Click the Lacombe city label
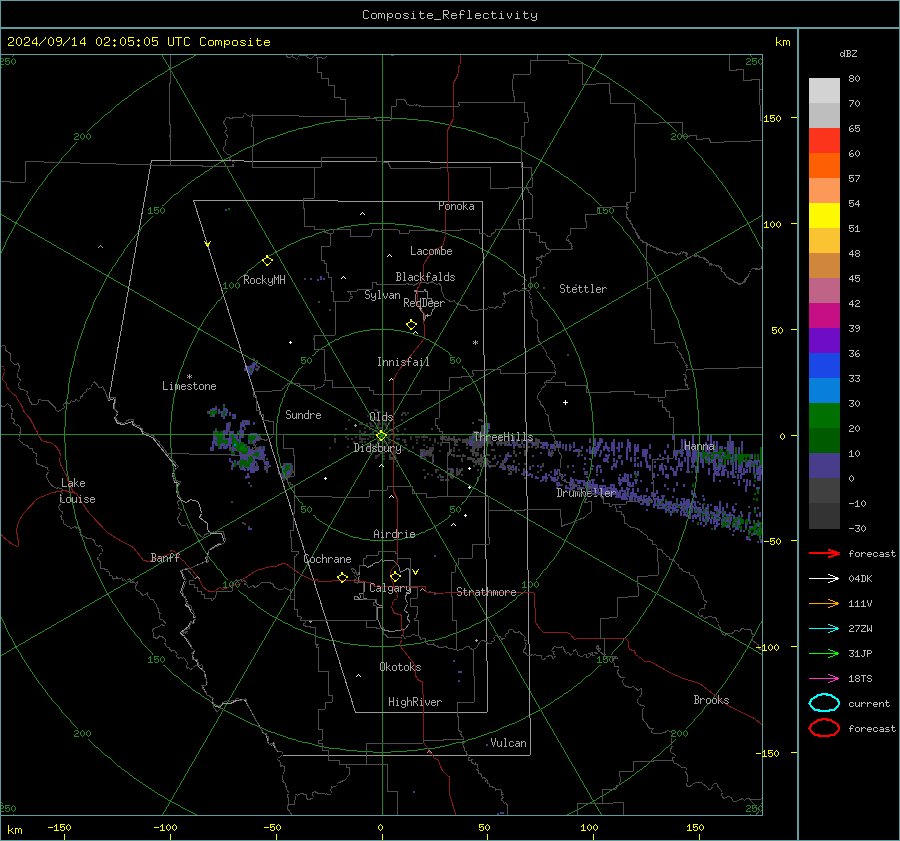Image resolution: width=900 pixels, height=841 pixels. (x=431, y=251)
